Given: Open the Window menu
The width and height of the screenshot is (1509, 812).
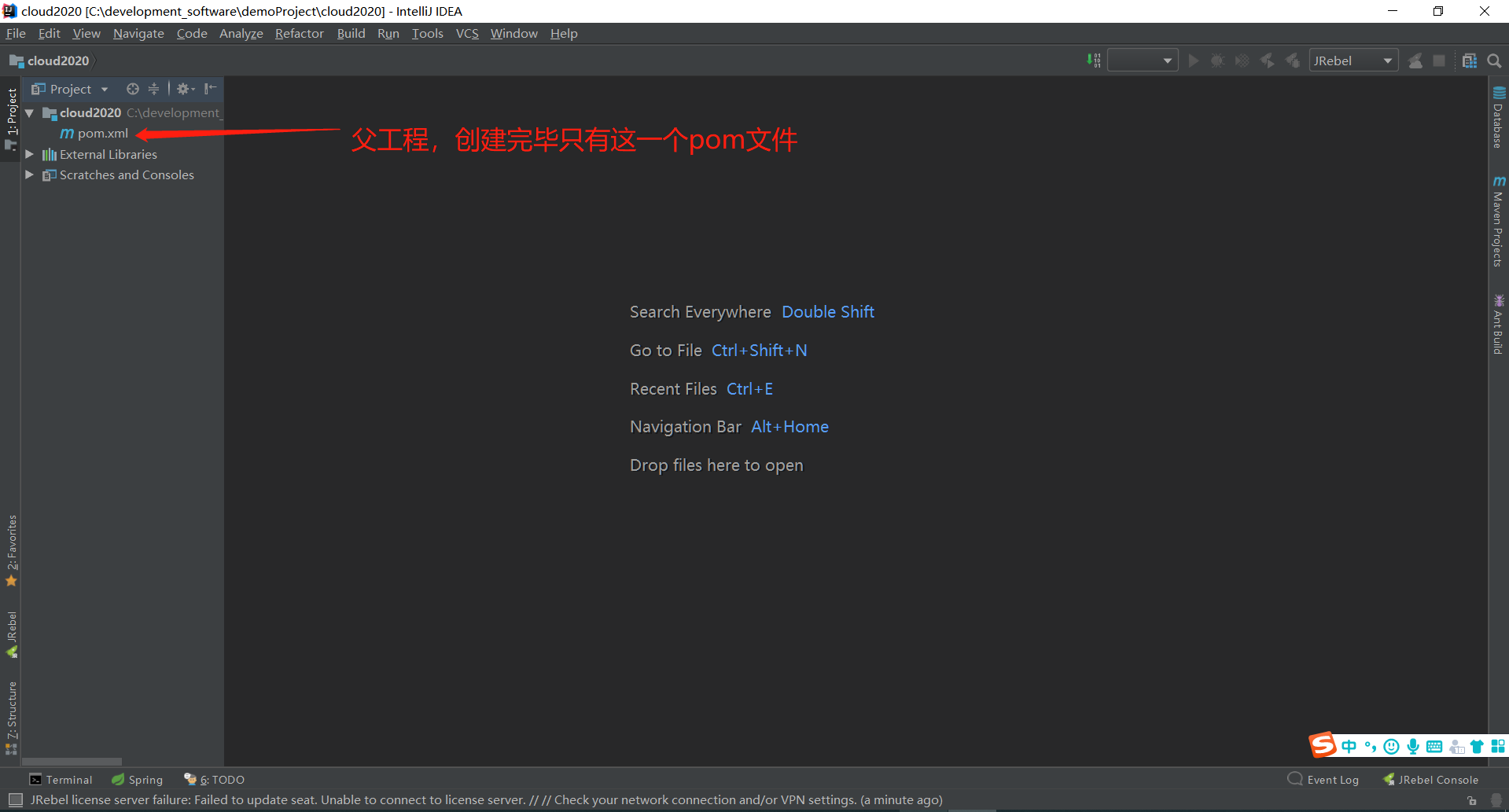Looking at the screenshot, I should click(x=513, y=34).
